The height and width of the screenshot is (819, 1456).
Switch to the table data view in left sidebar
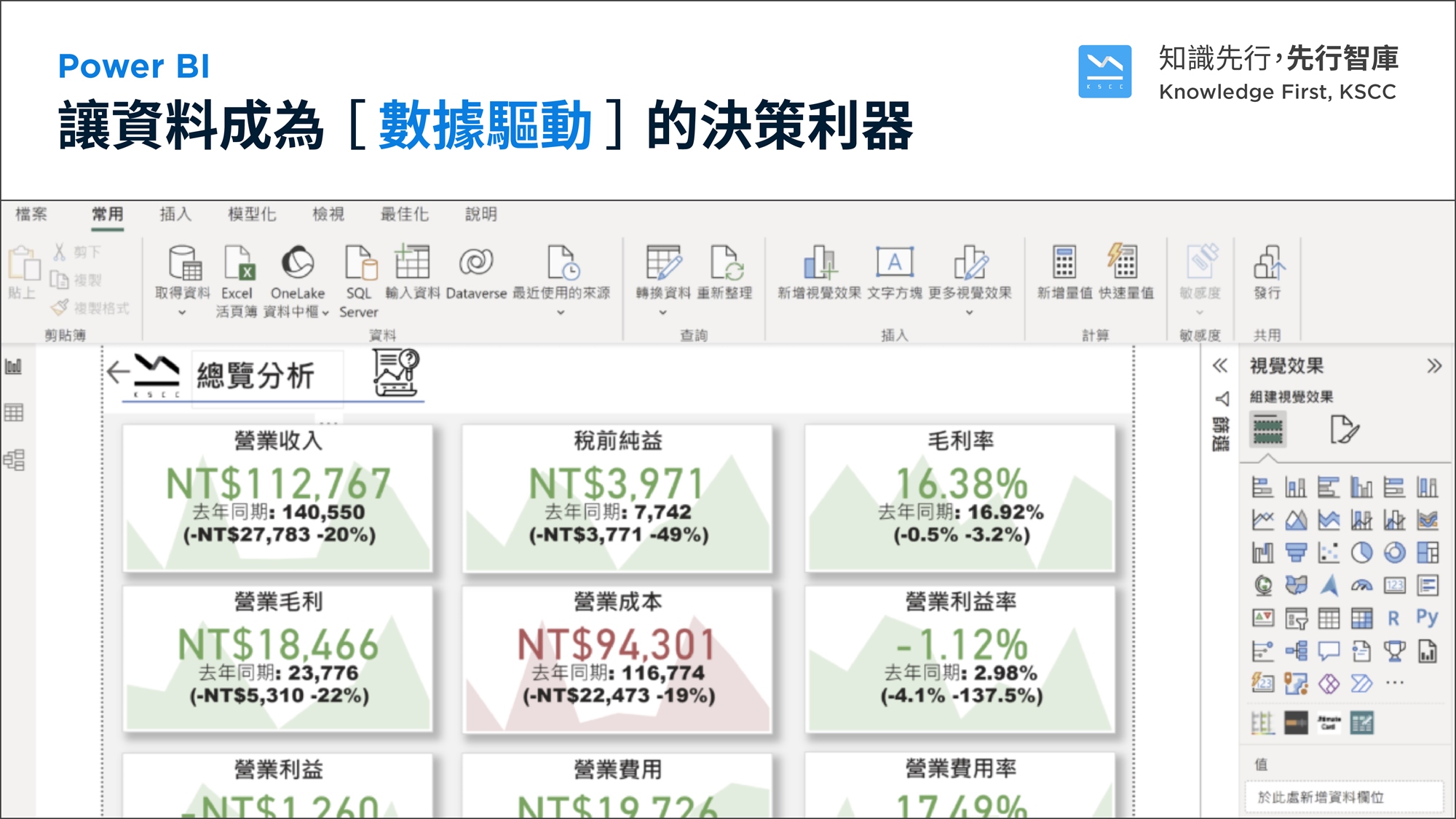click(14, 413)
